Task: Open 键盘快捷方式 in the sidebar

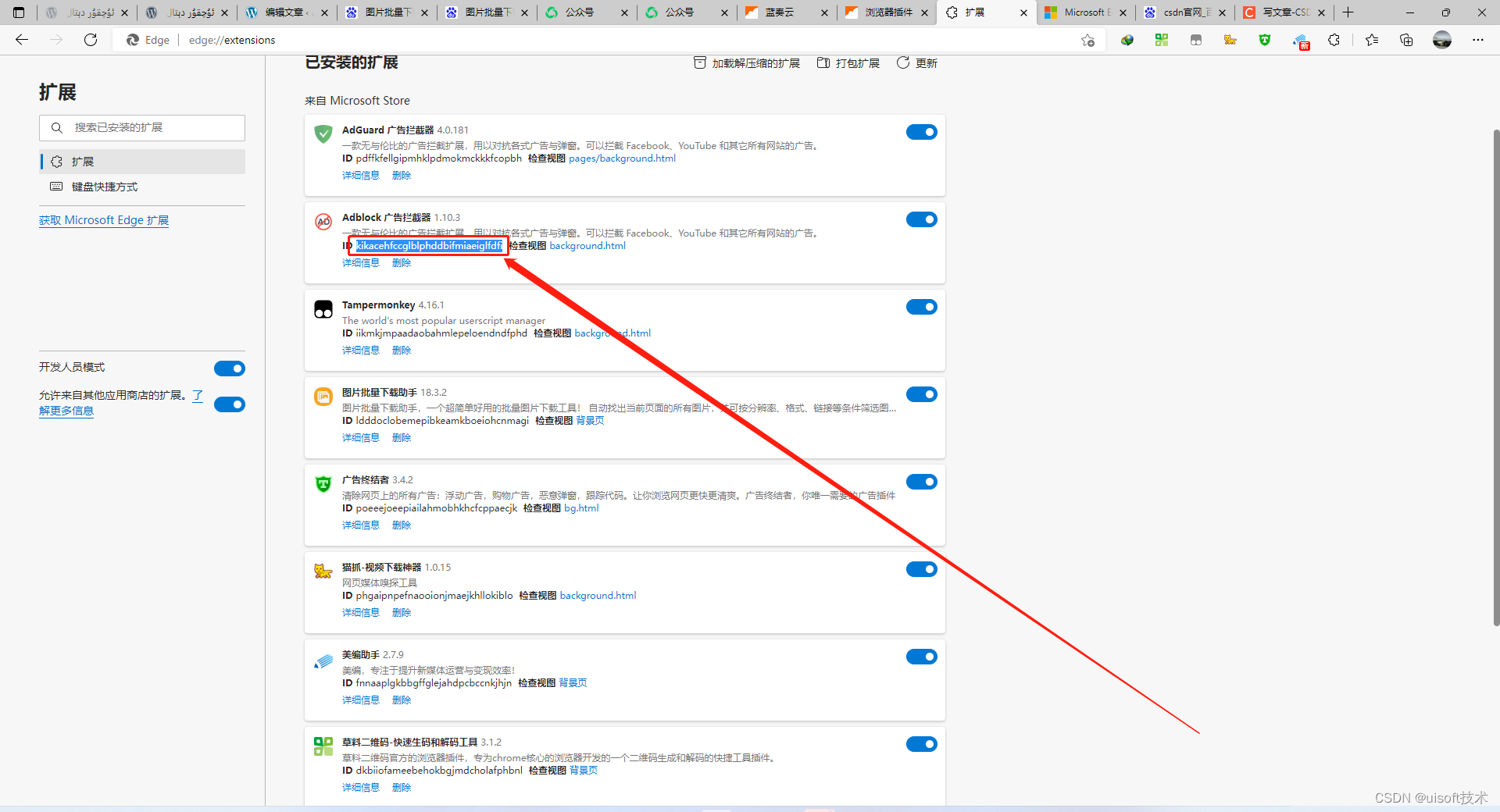Action: [x=142, y=187]
